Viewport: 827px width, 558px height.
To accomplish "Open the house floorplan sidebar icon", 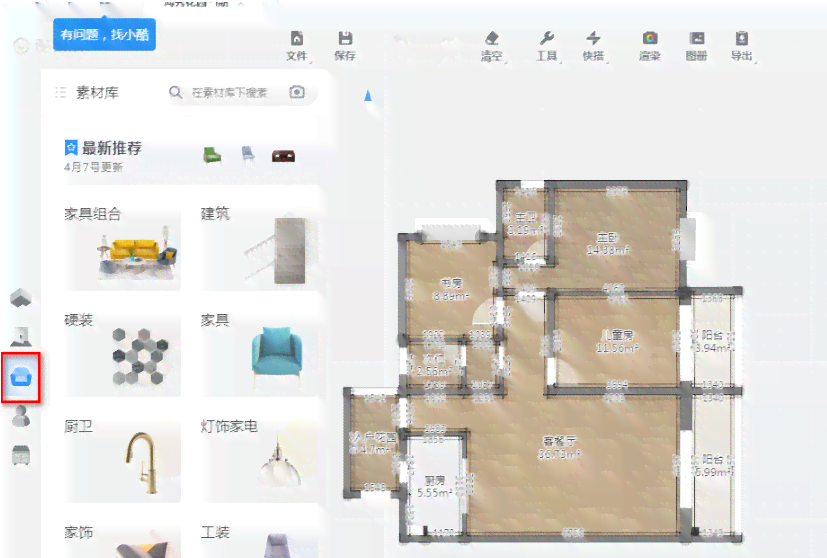I will pos(21,298).
